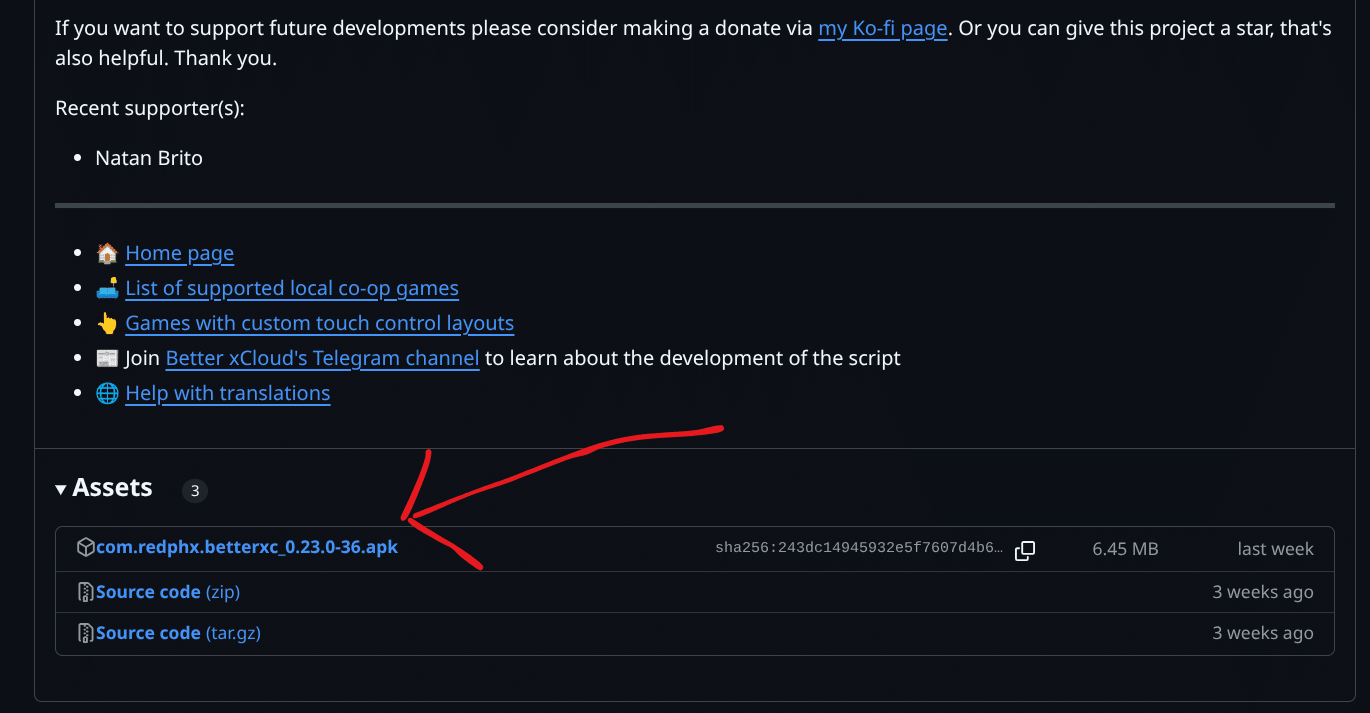The height and width of the screenshot is (713, 1370).
Task: Download Source code (tar.gz)
Action: [178, 633]
